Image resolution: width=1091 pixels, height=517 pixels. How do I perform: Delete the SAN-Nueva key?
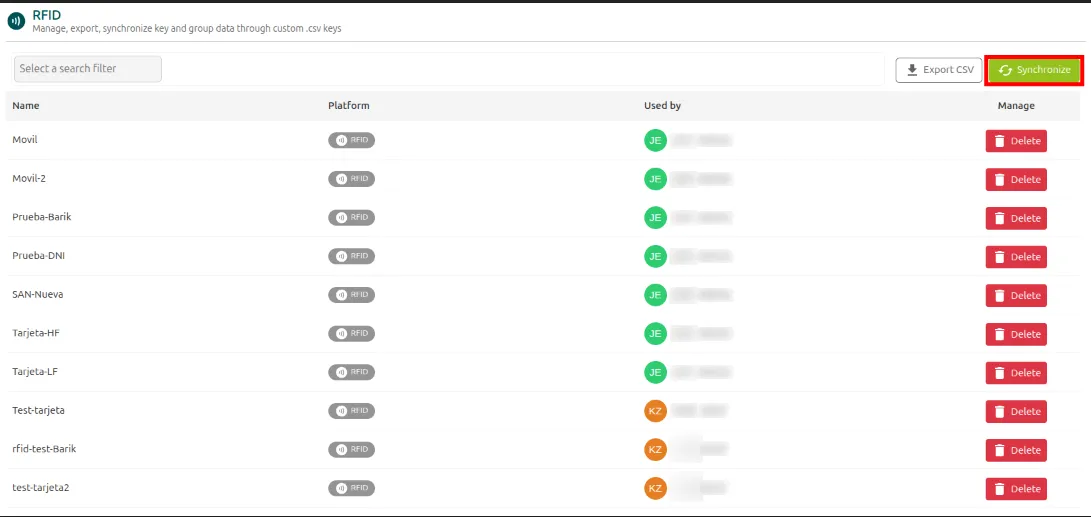tap(1016, 295)
